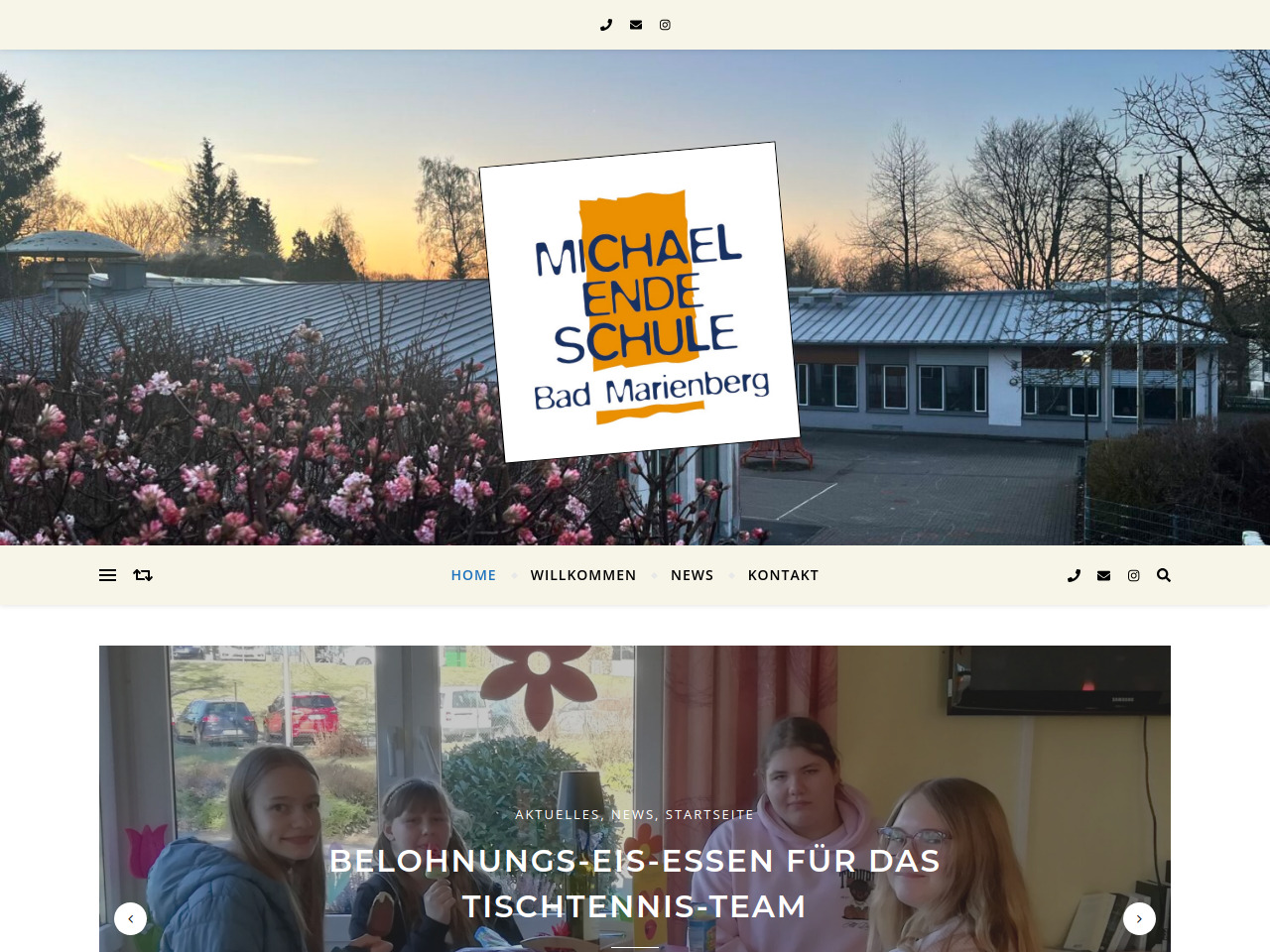This screenshot has height=952, width=1270.
Task: Go to previous slide arrow
Action: click(x=130, y=918)
